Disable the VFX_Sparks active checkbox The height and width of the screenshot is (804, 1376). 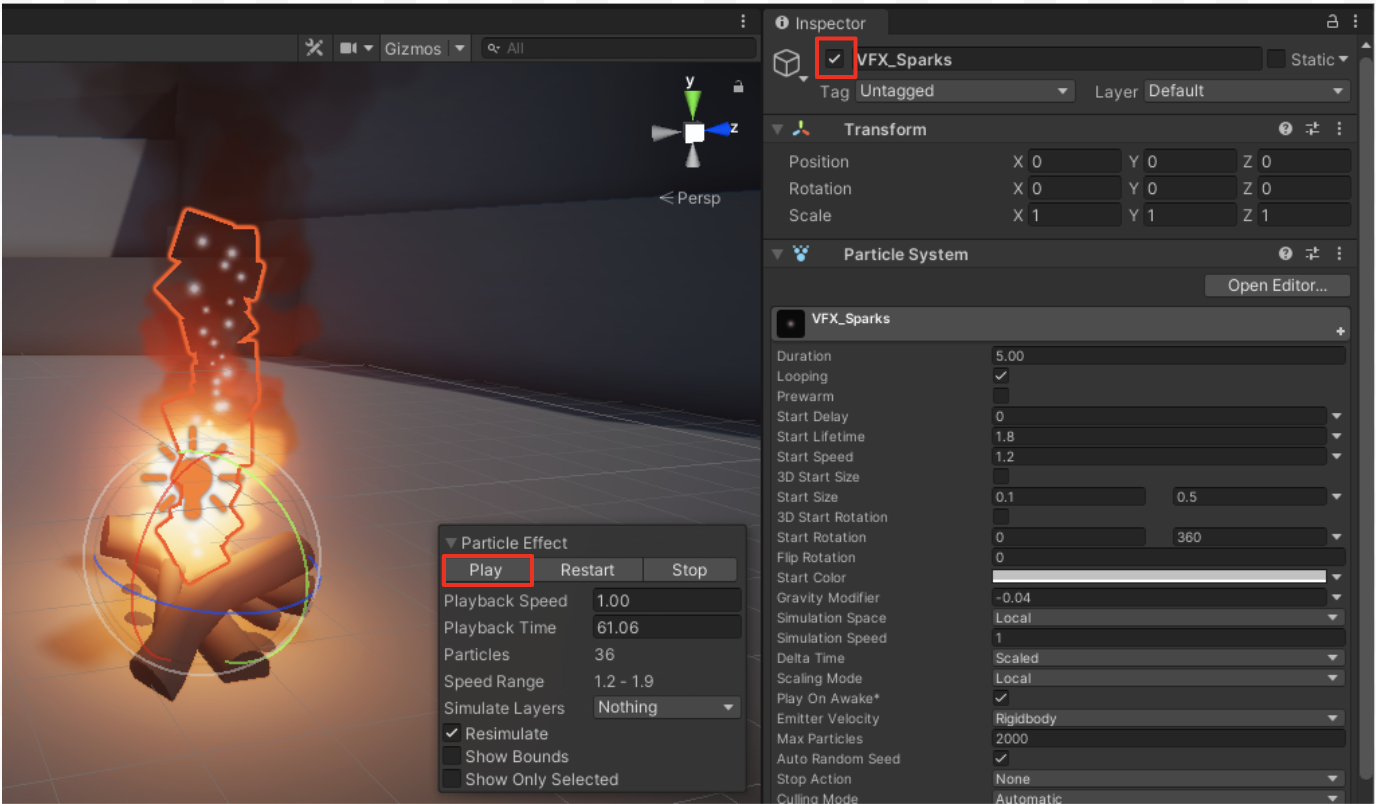click(x=834, y=59)
